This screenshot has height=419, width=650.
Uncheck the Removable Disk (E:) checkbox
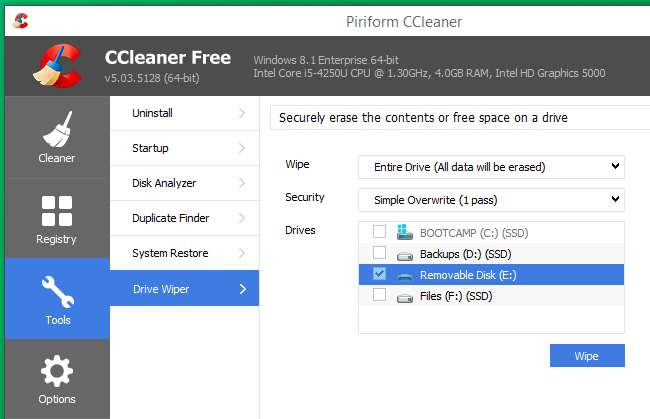[379, 274]
